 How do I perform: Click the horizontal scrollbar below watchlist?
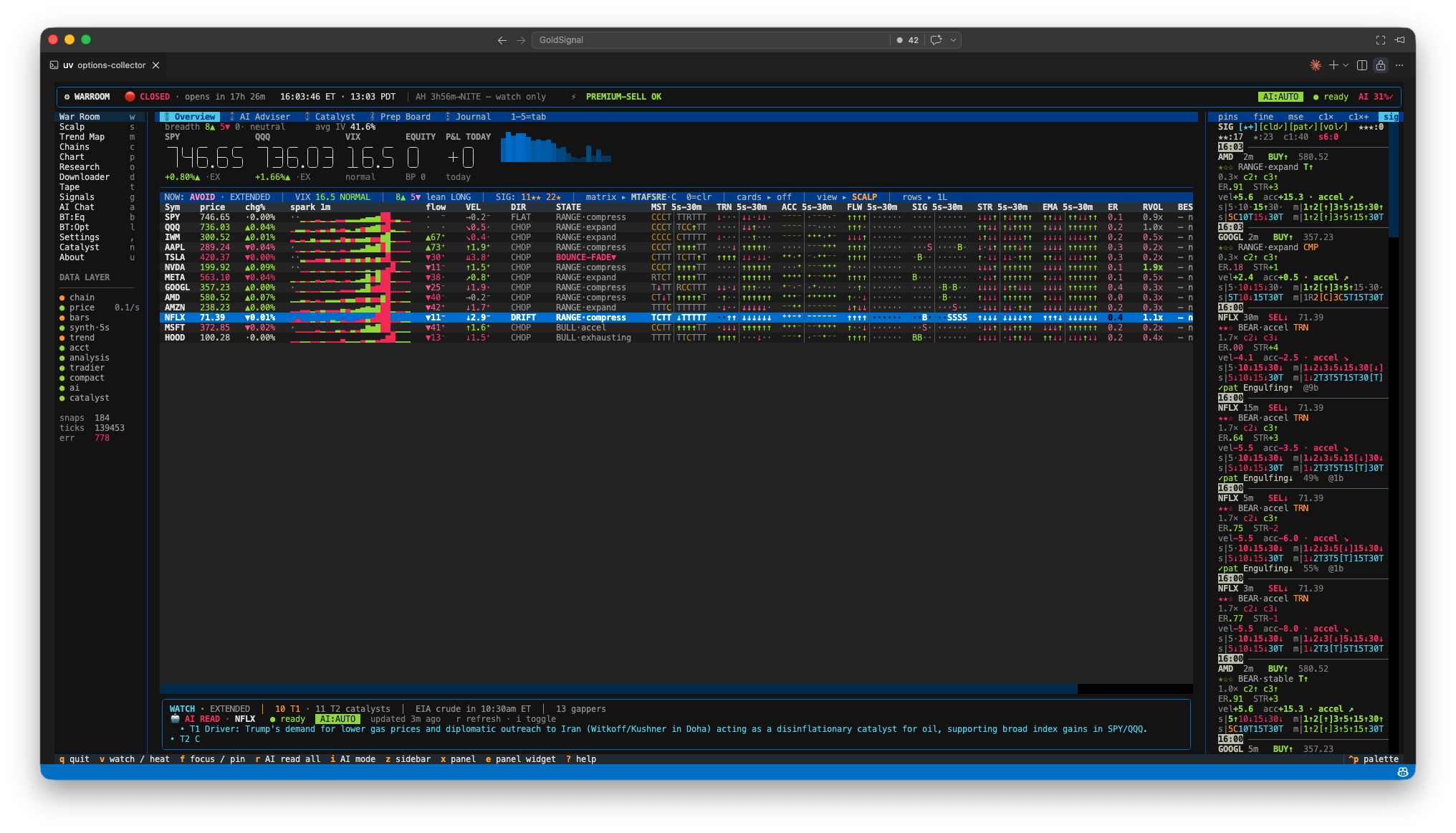tap(618, 689)
